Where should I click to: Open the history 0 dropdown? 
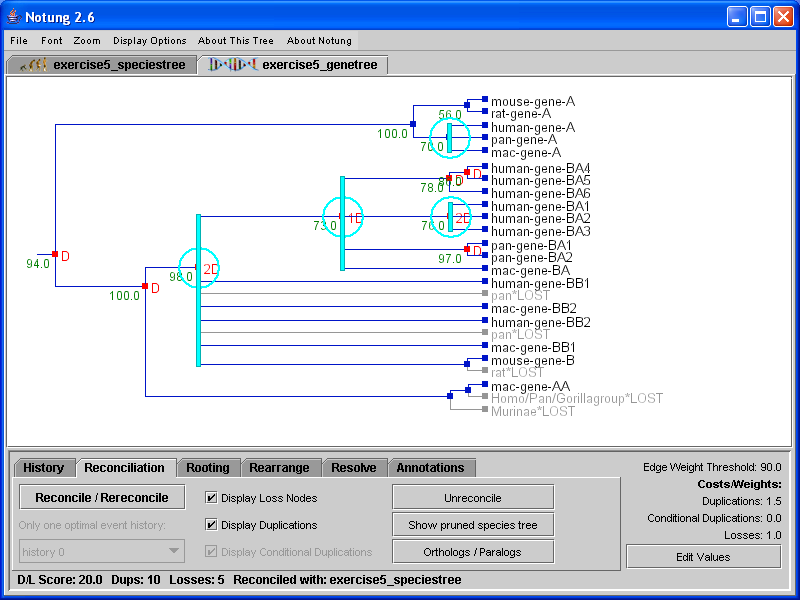click(102, 551)
